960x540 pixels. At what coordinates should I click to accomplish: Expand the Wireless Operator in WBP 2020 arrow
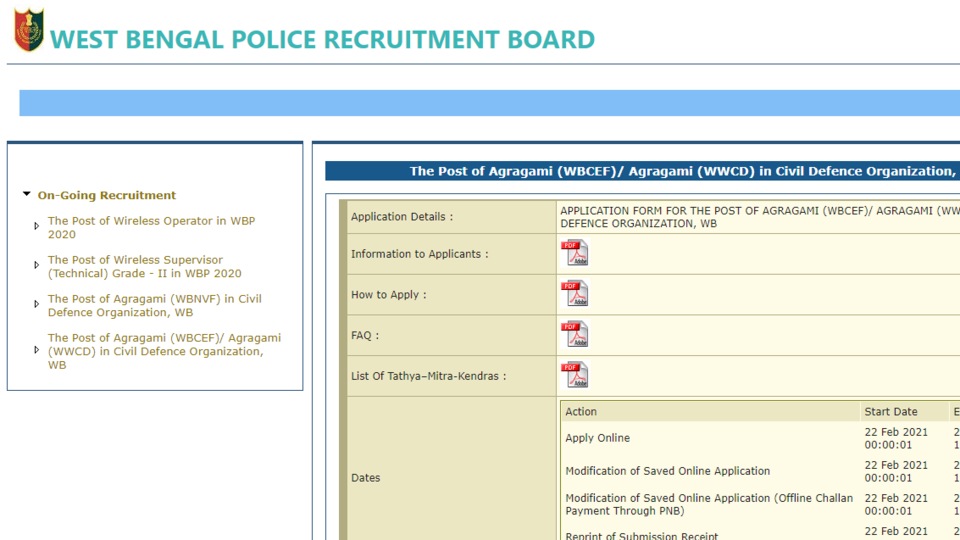[37, 226]
